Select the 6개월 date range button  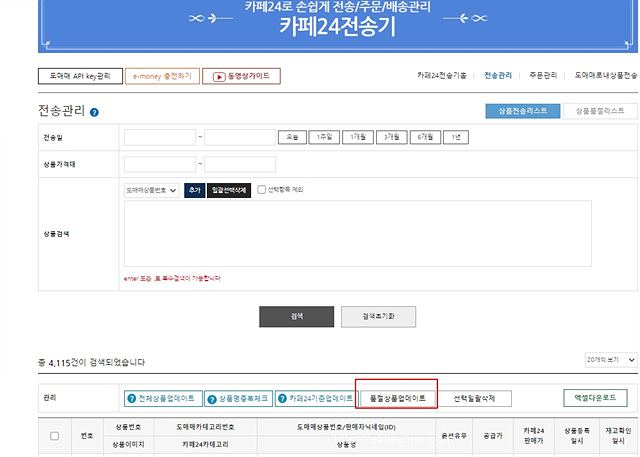click(x=425, y=137)
